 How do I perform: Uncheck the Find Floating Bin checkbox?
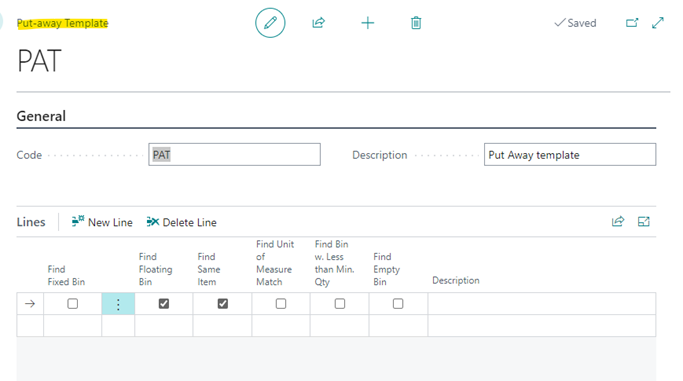point(164,303)
